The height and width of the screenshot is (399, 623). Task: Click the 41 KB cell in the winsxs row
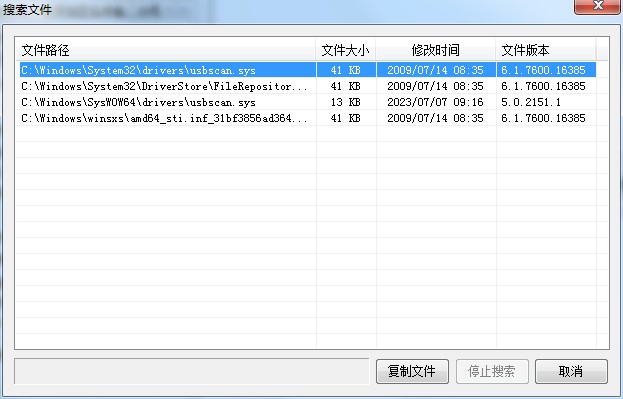[345, 118]
